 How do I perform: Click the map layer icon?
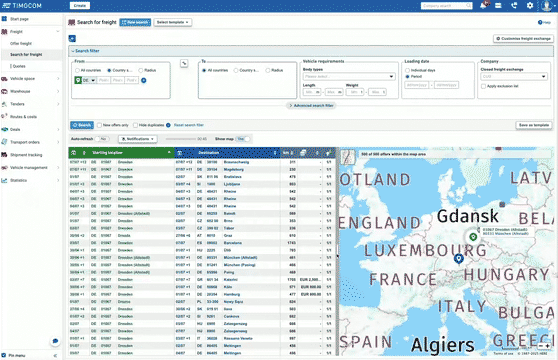pyautogui.click(x=348, y=157)
